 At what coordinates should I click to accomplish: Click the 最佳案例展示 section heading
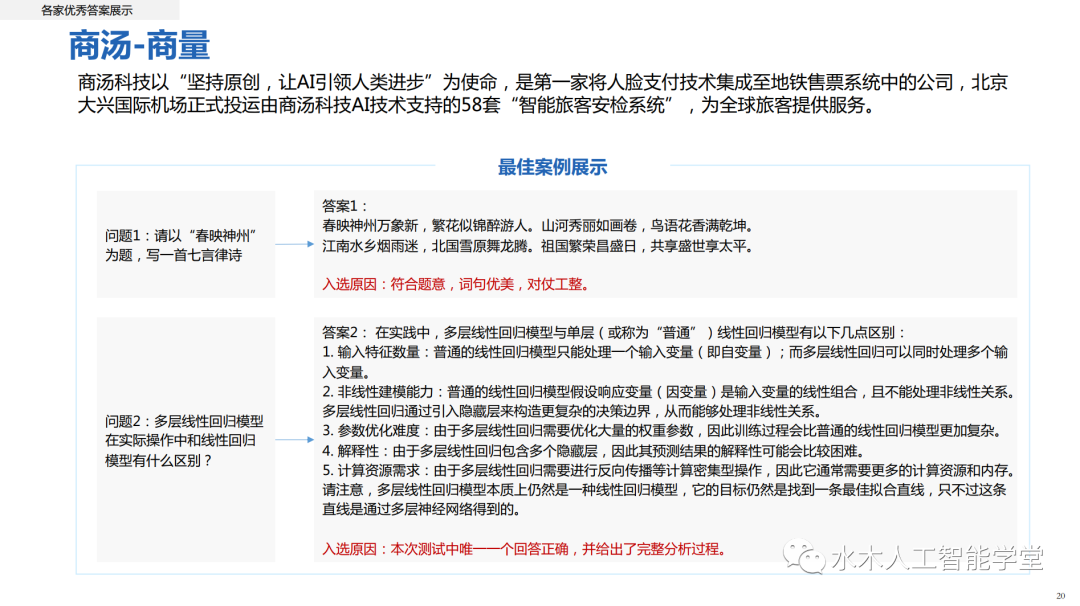point(552,167)
